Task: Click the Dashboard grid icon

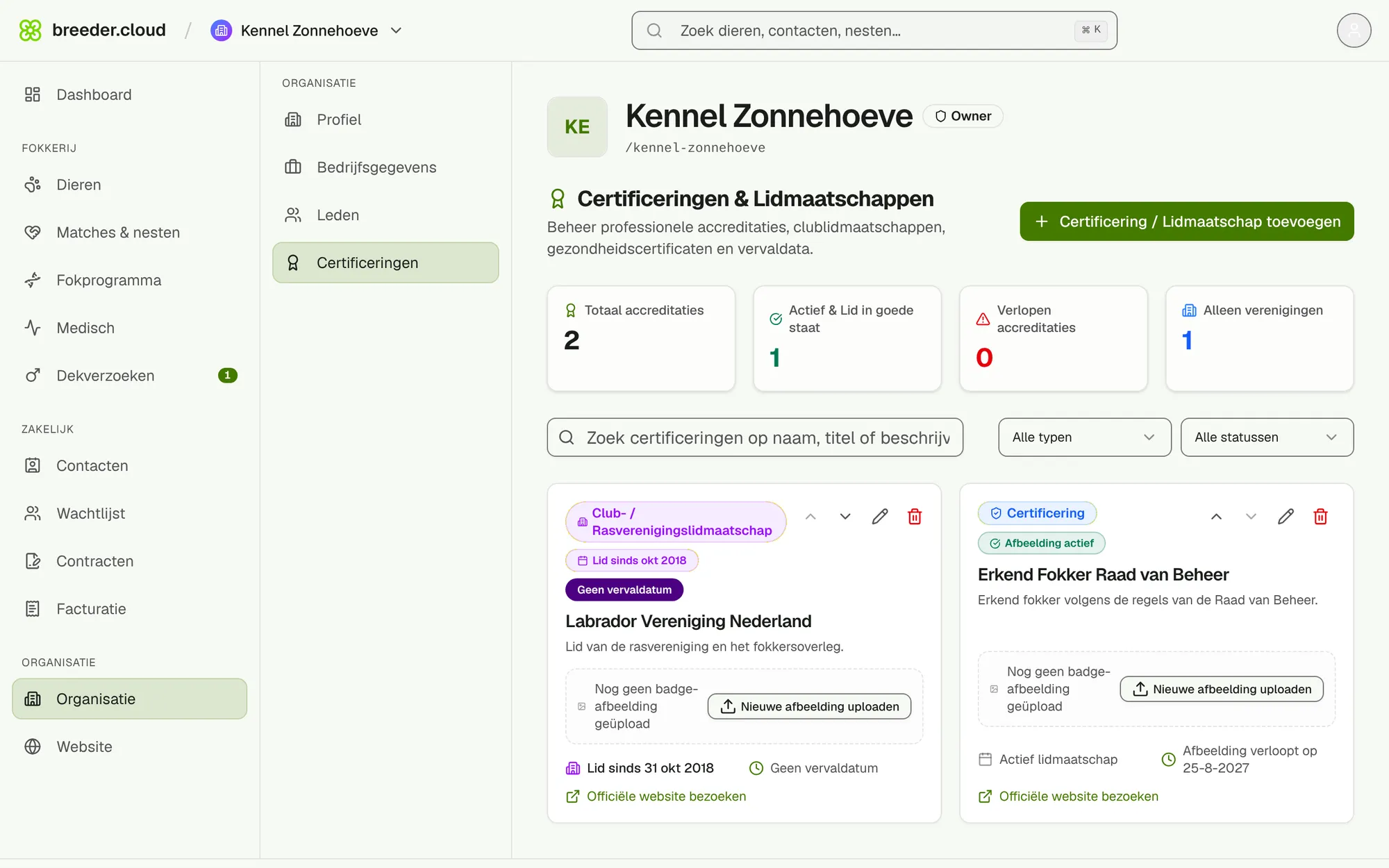Action: [33, 94]
